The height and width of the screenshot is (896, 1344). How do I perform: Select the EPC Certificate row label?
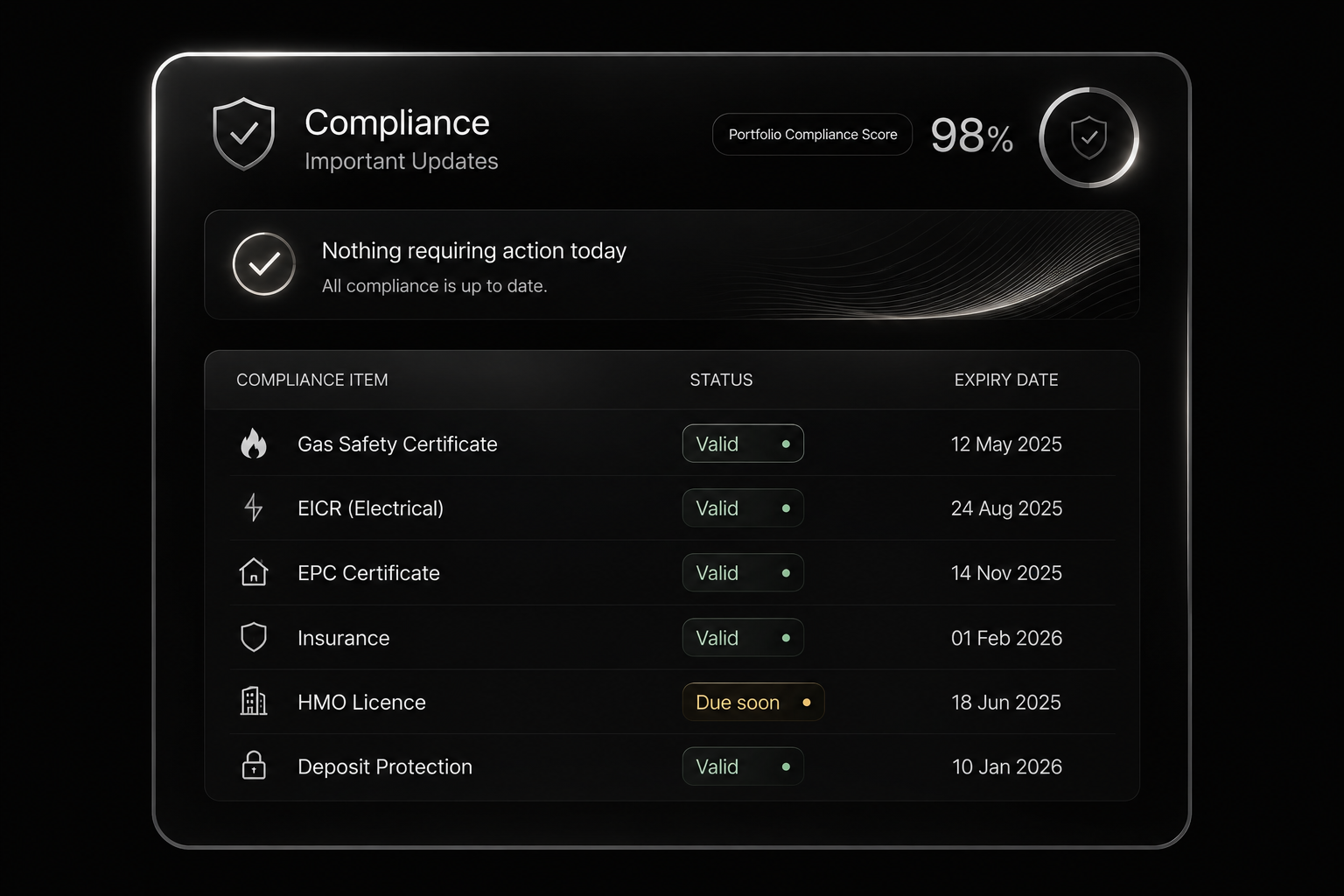(x=368, y=573)
